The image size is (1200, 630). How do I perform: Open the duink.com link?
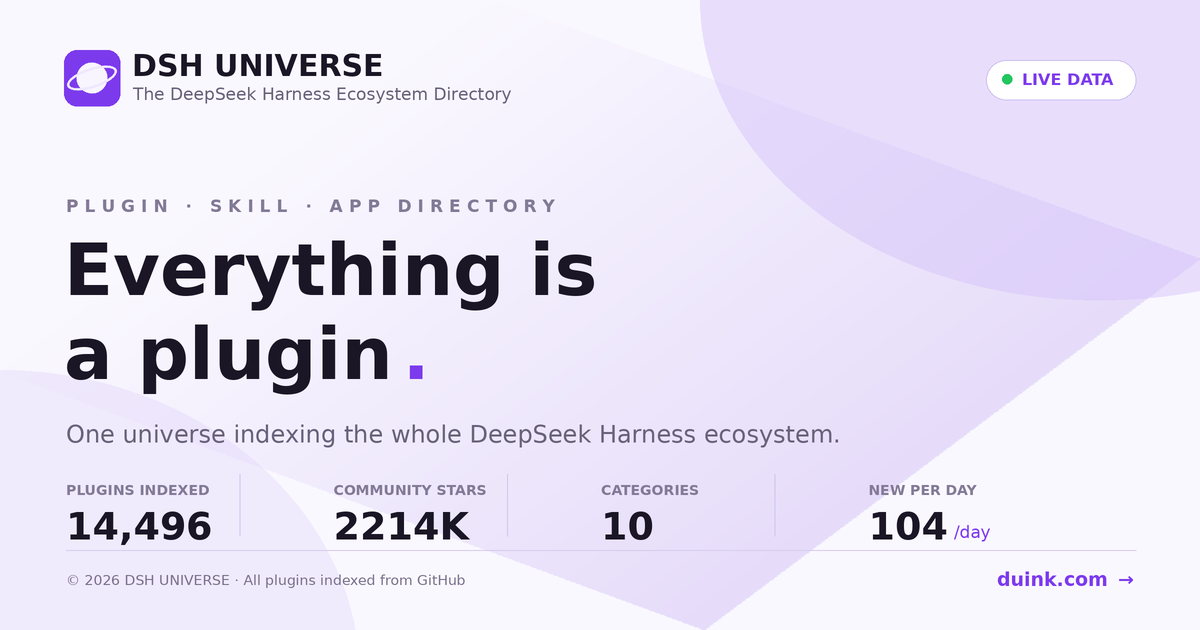1065,580
